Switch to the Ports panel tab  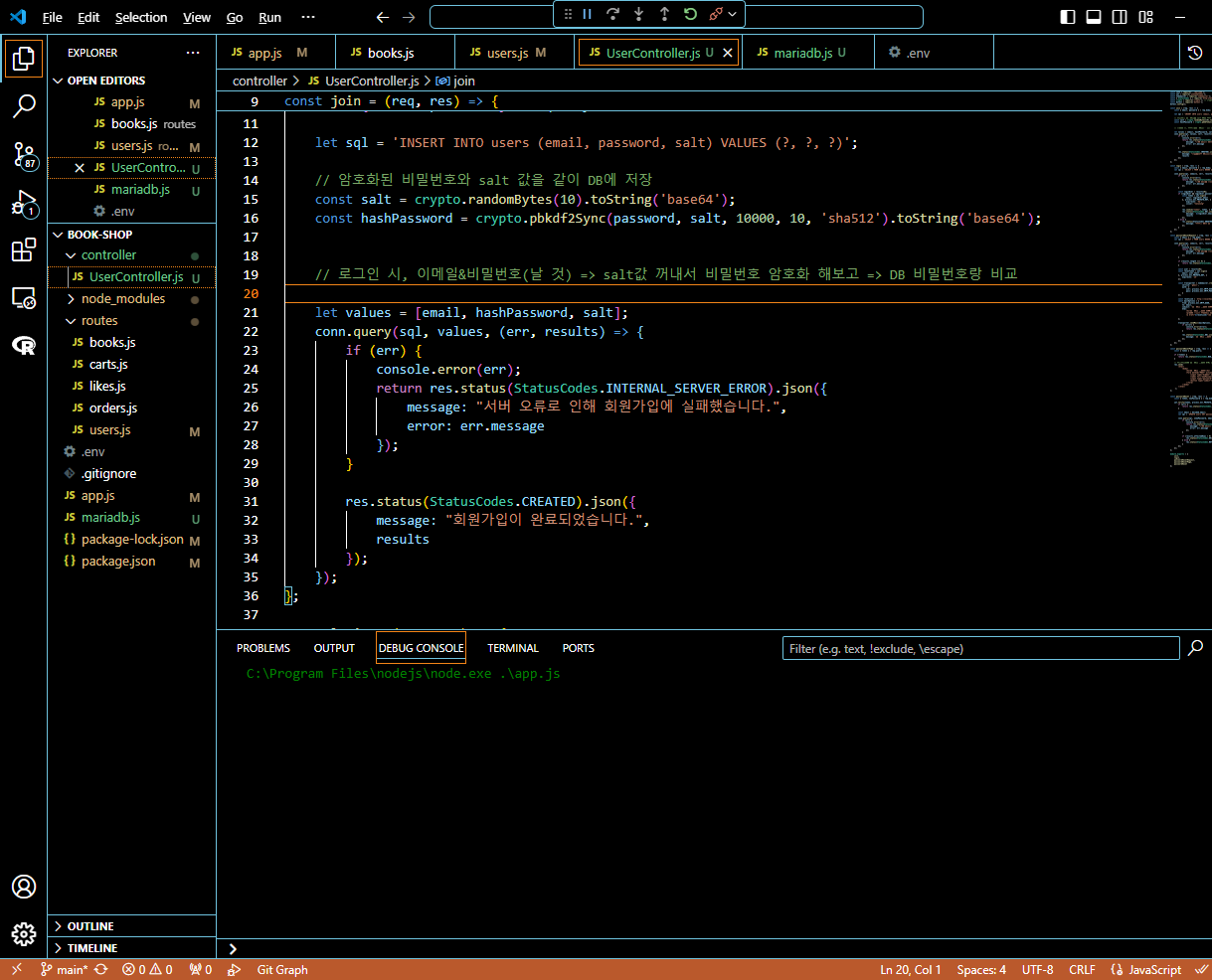tap(578, 648)
